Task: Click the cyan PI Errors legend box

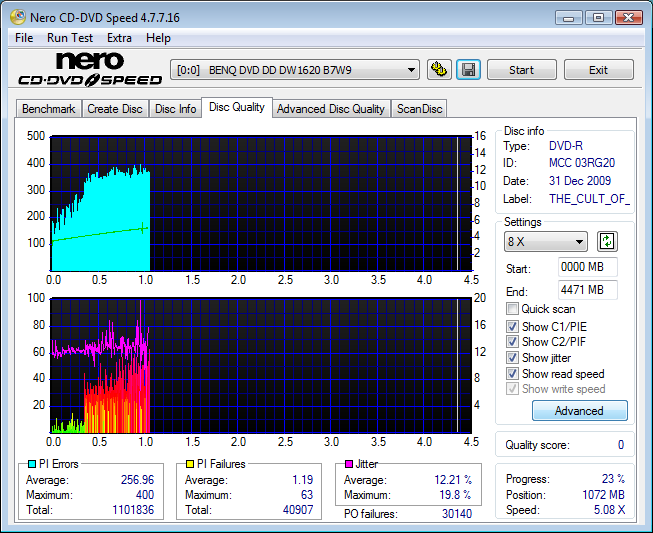Action: (32, 464)
